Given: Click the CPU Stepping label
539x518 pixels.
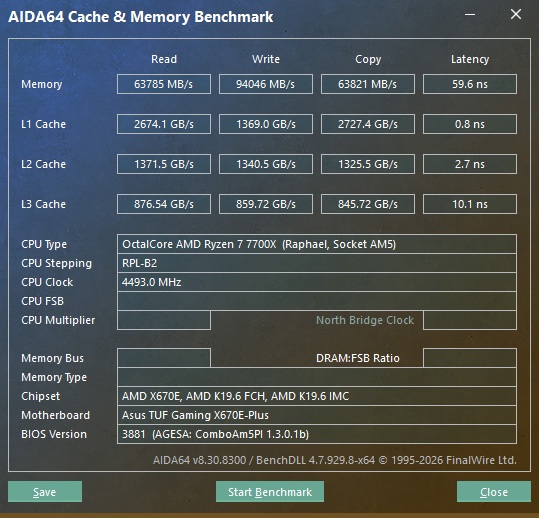Looking at the screenshot, I should click(56, 263).
